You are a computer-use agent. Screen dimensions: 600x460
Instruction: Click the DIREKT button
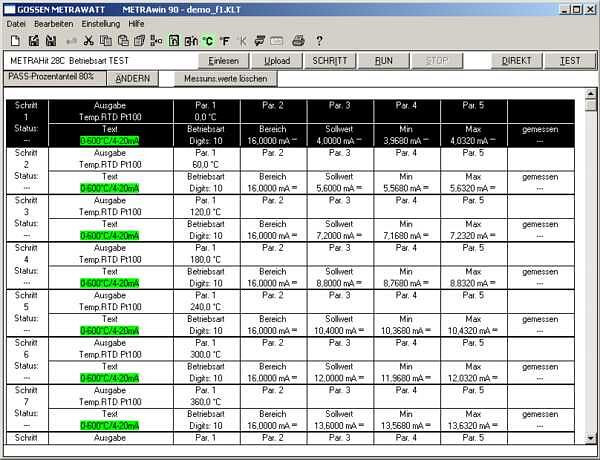(516, 61)
